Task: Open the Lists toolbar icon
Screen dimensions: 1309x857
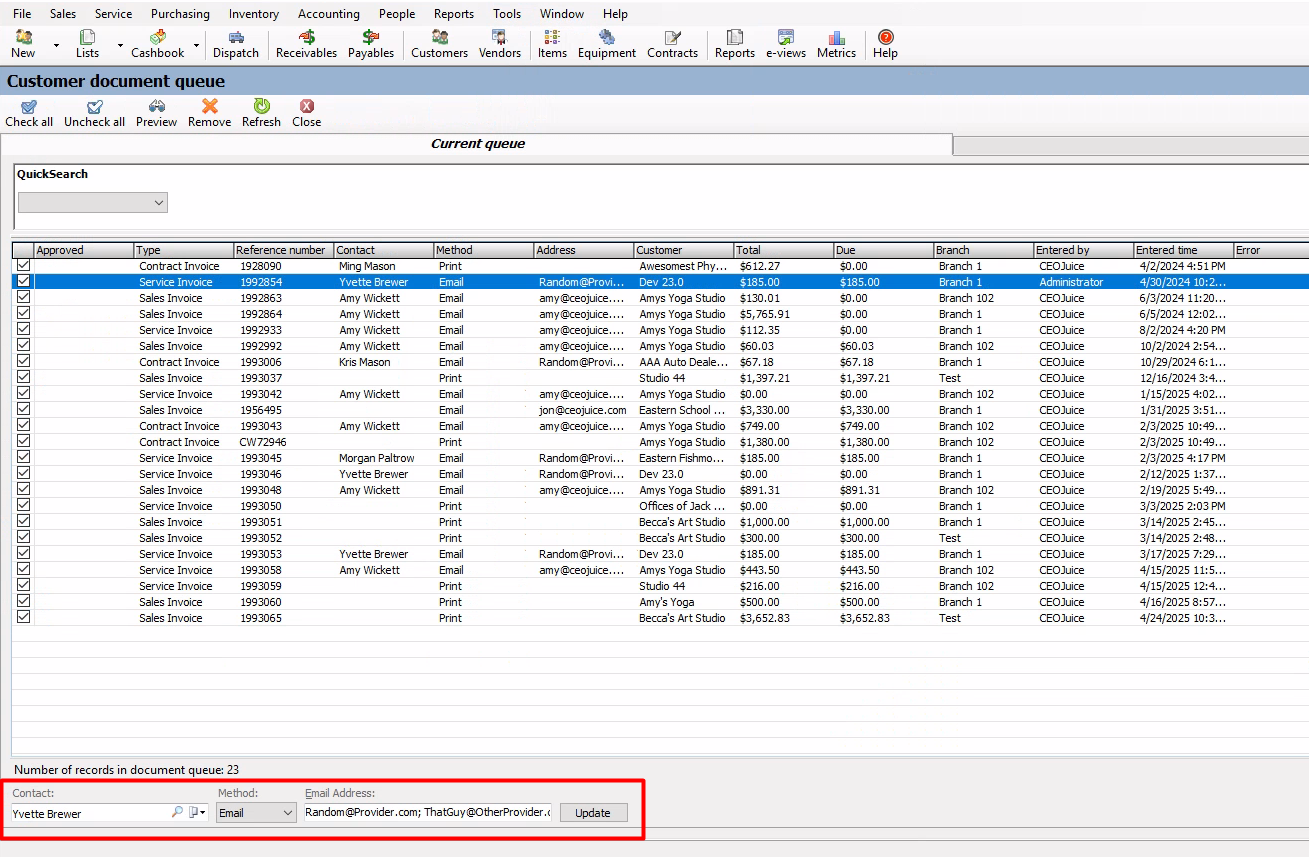Action: [87, 44]
